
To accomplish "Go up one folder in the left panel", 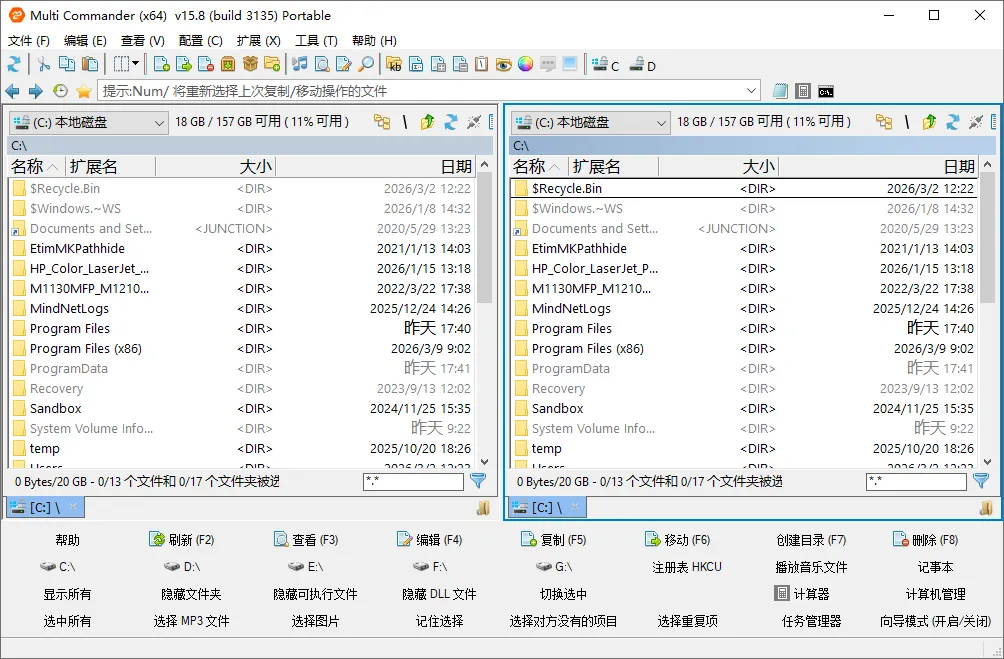I will point(428,122).
